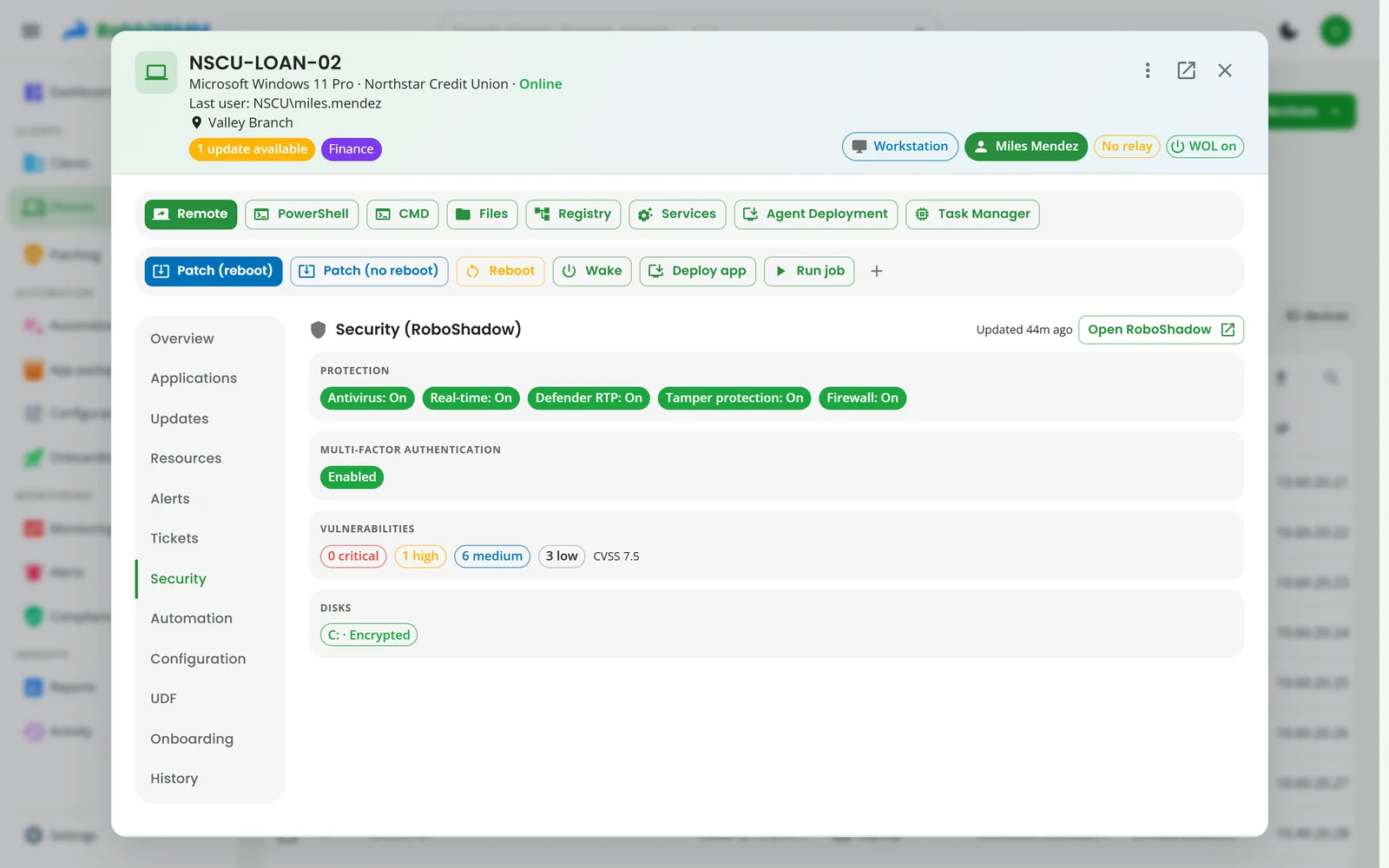The height and width of the screenshot is (868, 1389).
Task: Click the C: Encrypted disk chip
Action: click(x=369, y=635)
